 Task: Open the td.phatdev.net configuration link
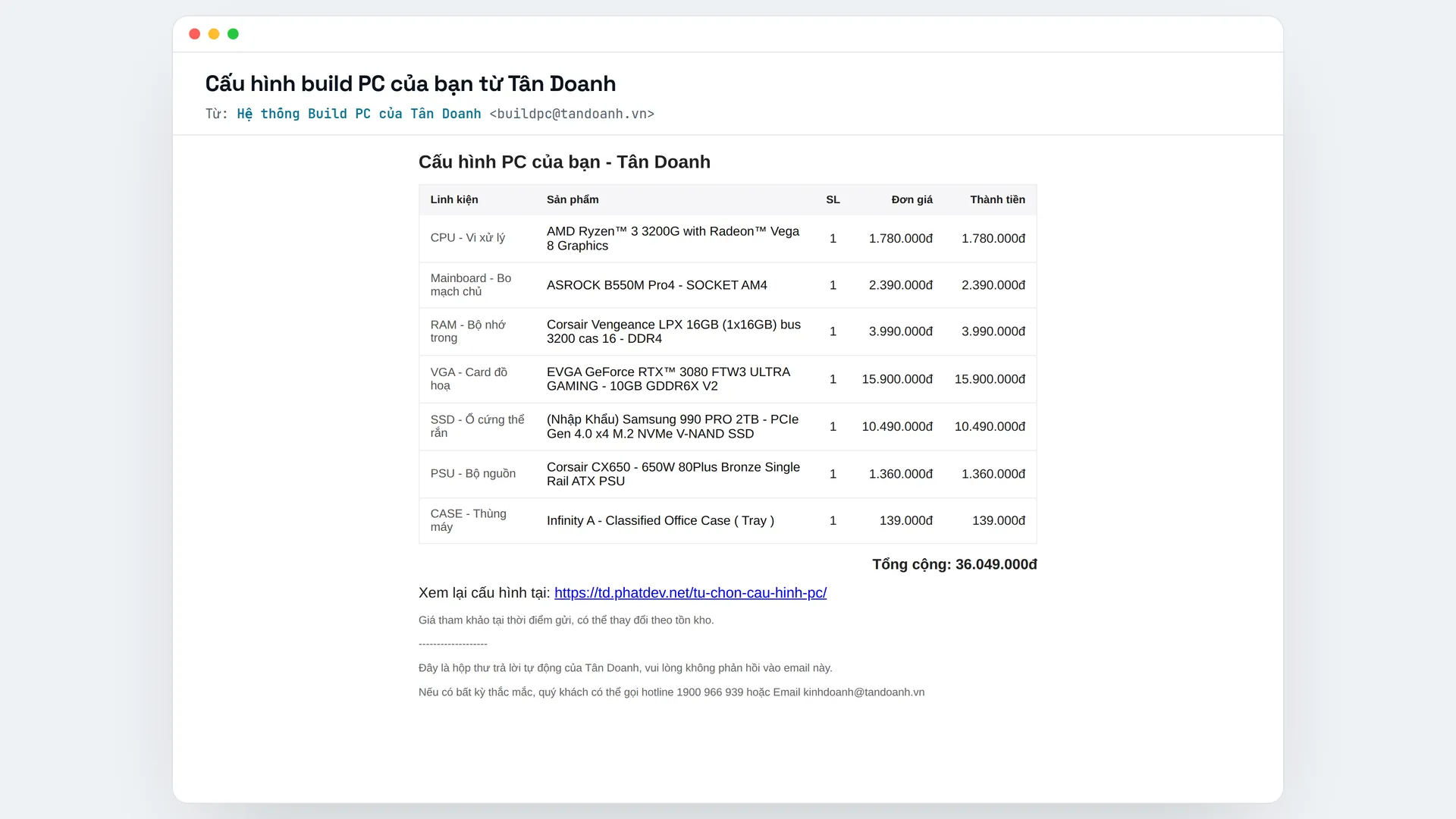click(690, 593)
